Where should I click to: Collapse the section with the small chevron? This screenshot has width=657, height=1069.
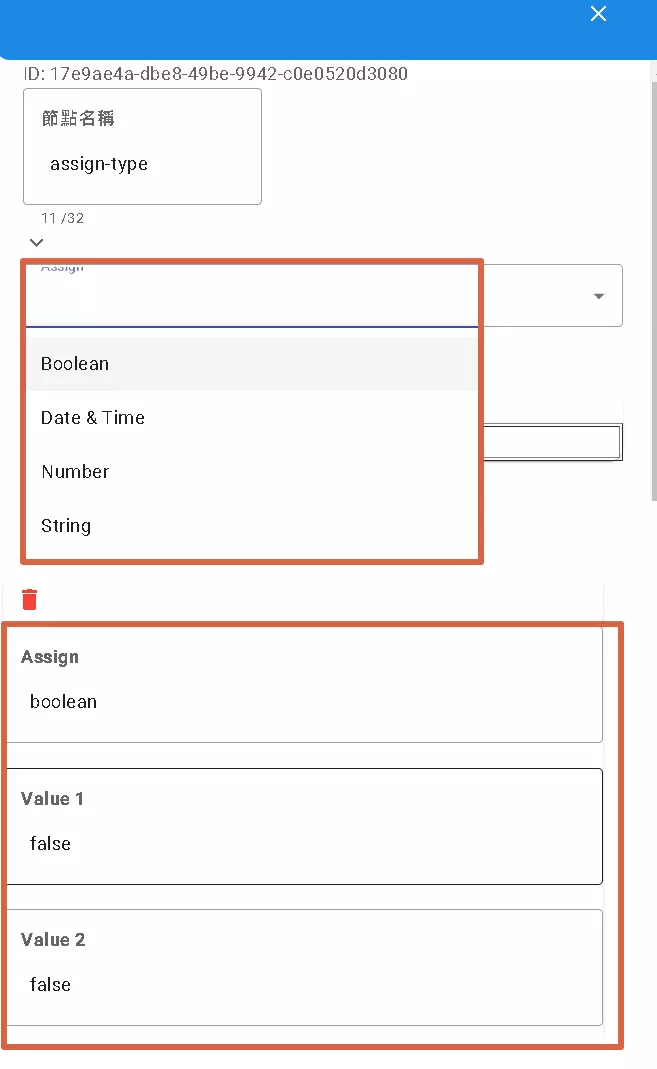coord(37,242)
